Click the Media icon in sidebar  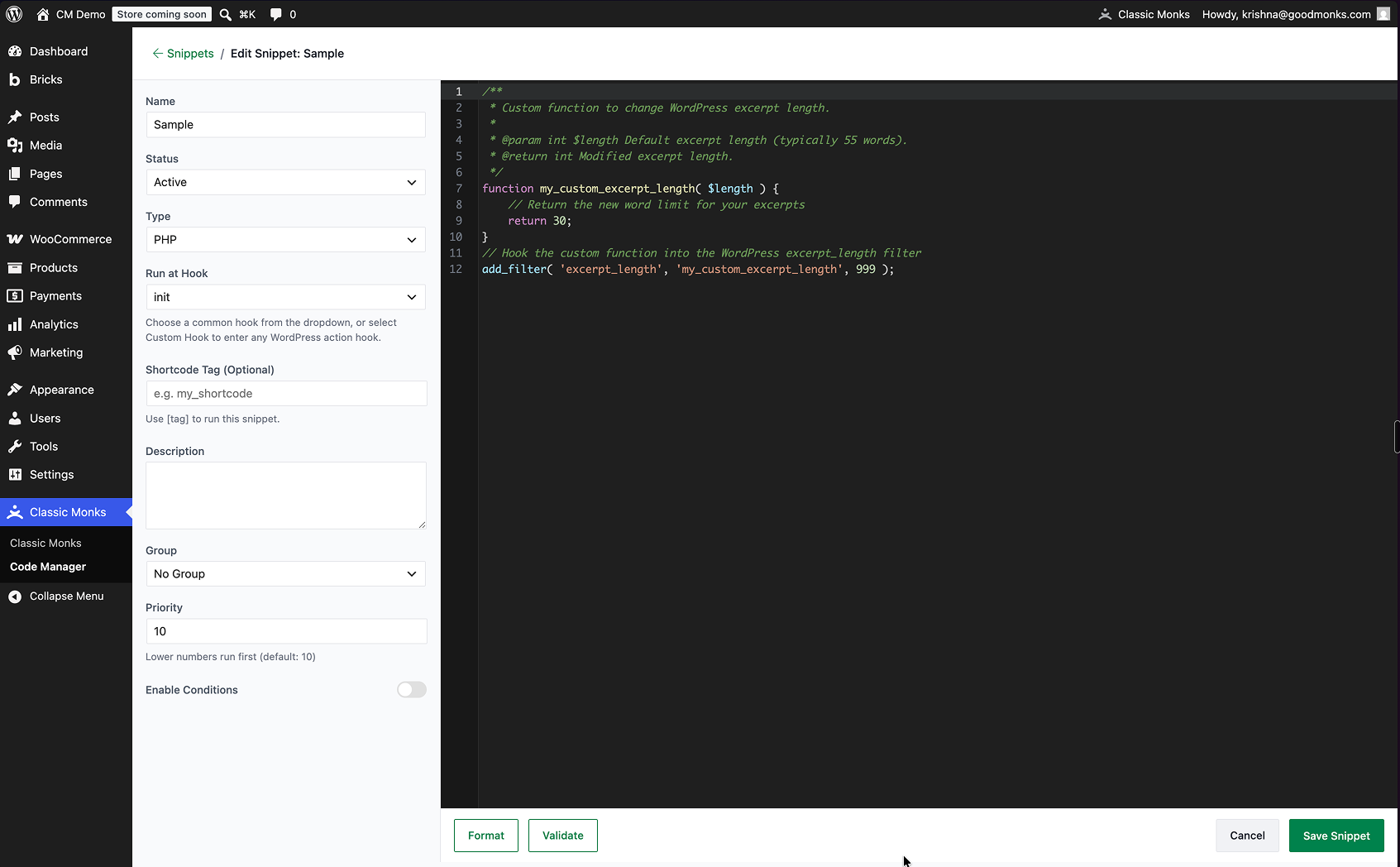pyautogui.click(x=15, y=146)
